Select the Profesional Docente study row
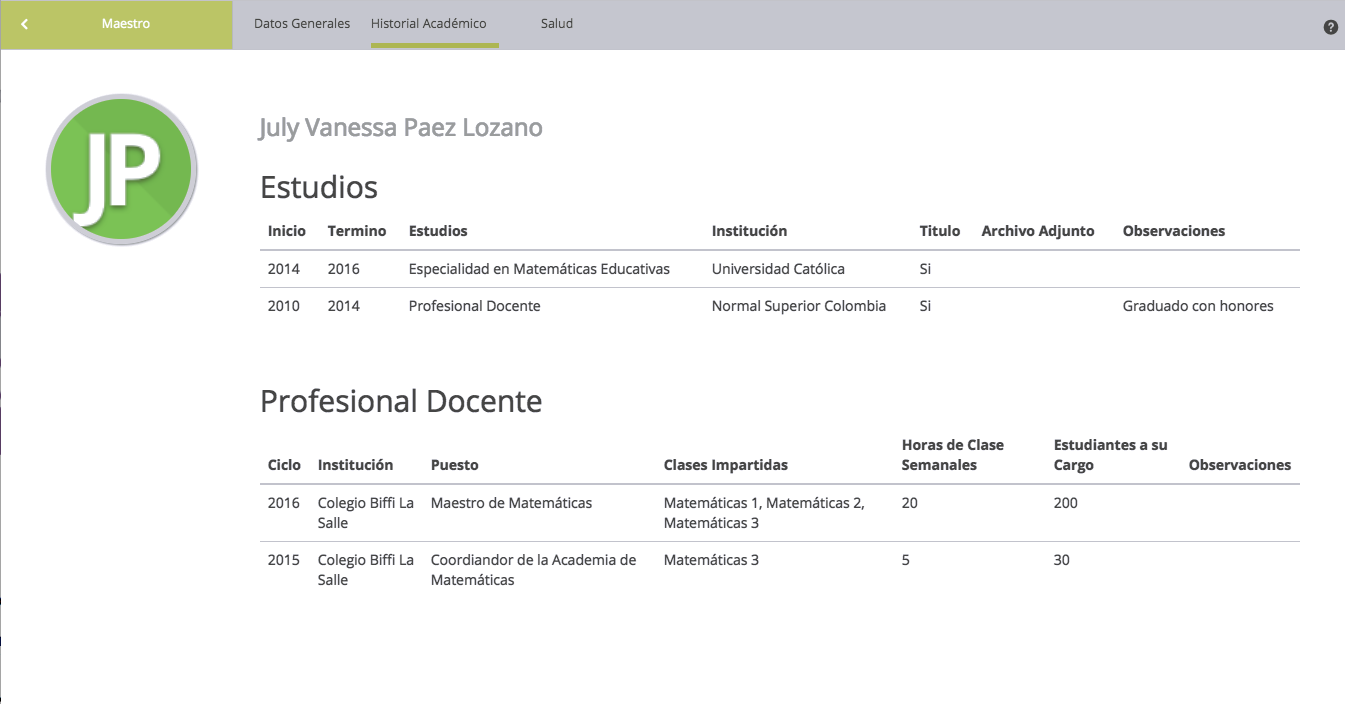Viewport: 1345px width, 704px height. tap(474, 306)
